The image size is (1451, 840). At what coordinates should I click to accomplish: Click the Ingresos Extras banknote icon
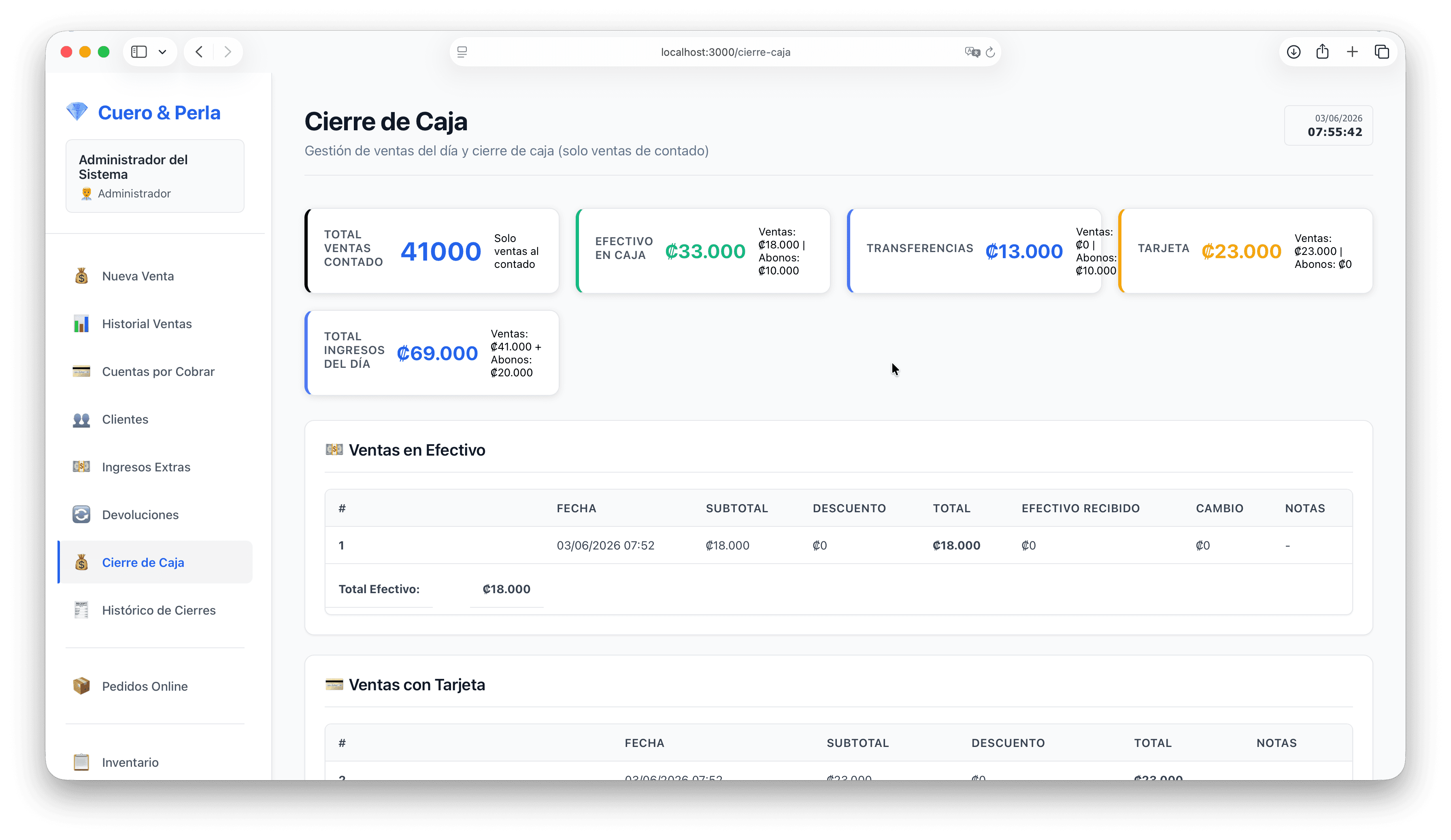pos(81,467)
